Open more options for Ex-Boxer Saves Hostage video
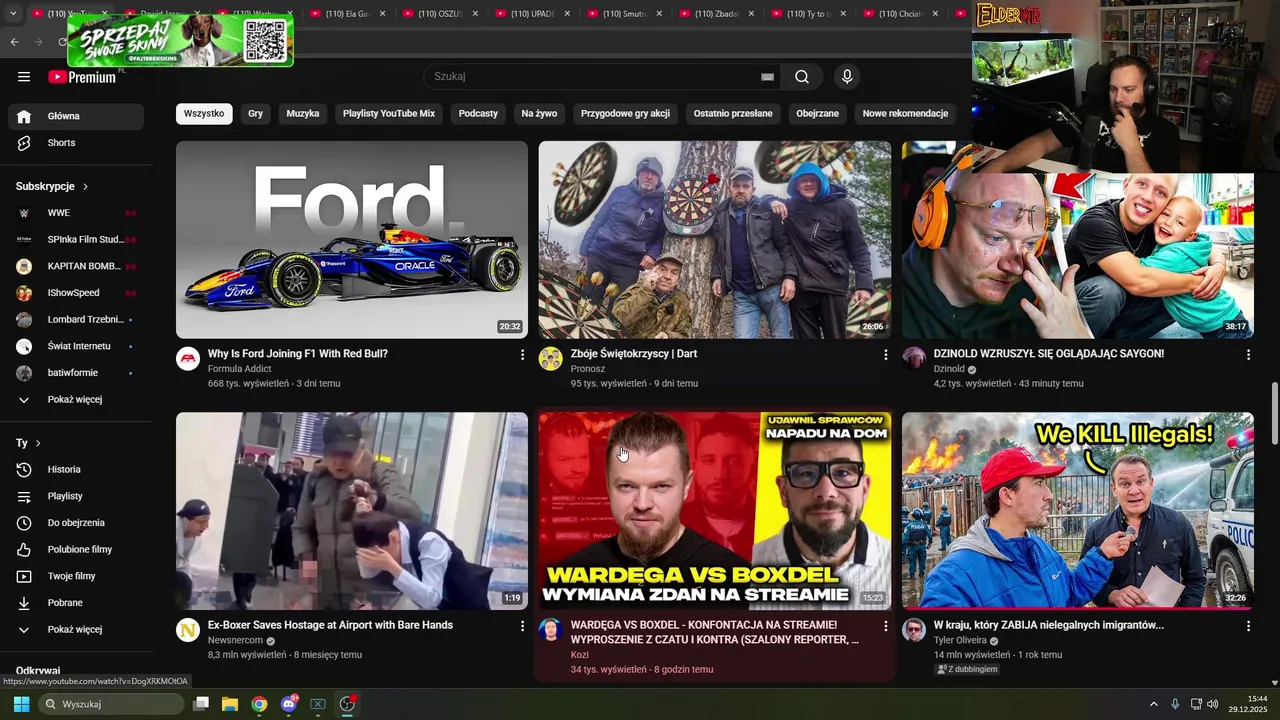 pyautogui.click(x=522, y=626)
